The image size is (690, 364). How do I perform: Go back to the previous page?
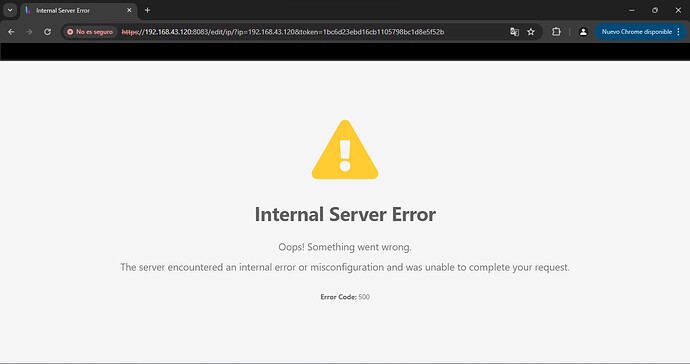coord(11,32)
